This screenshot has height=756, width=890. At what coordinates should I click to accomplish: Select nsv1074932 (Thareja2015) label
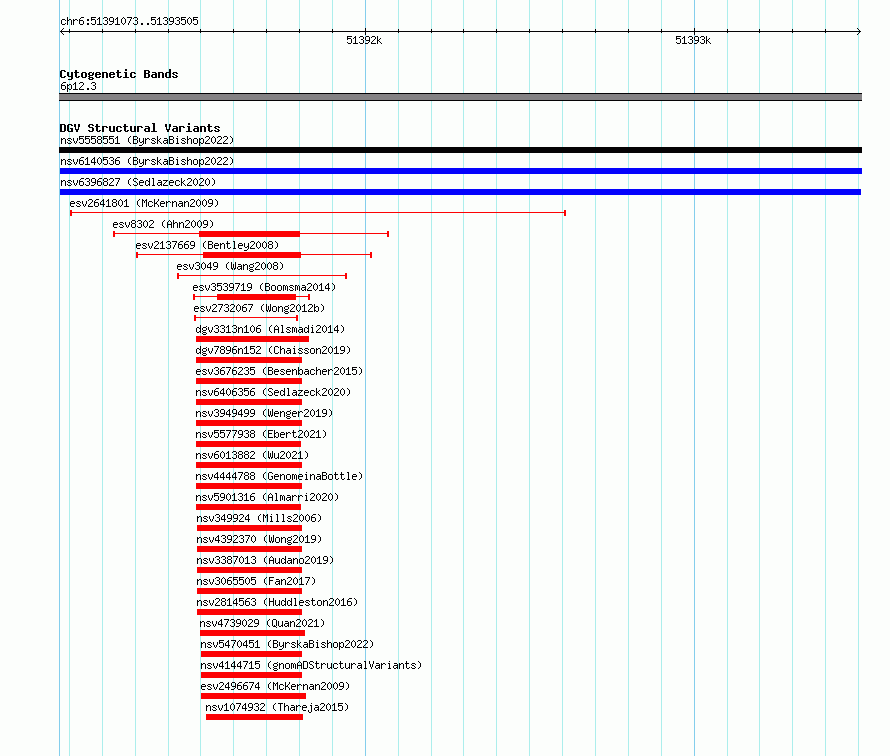277,707
